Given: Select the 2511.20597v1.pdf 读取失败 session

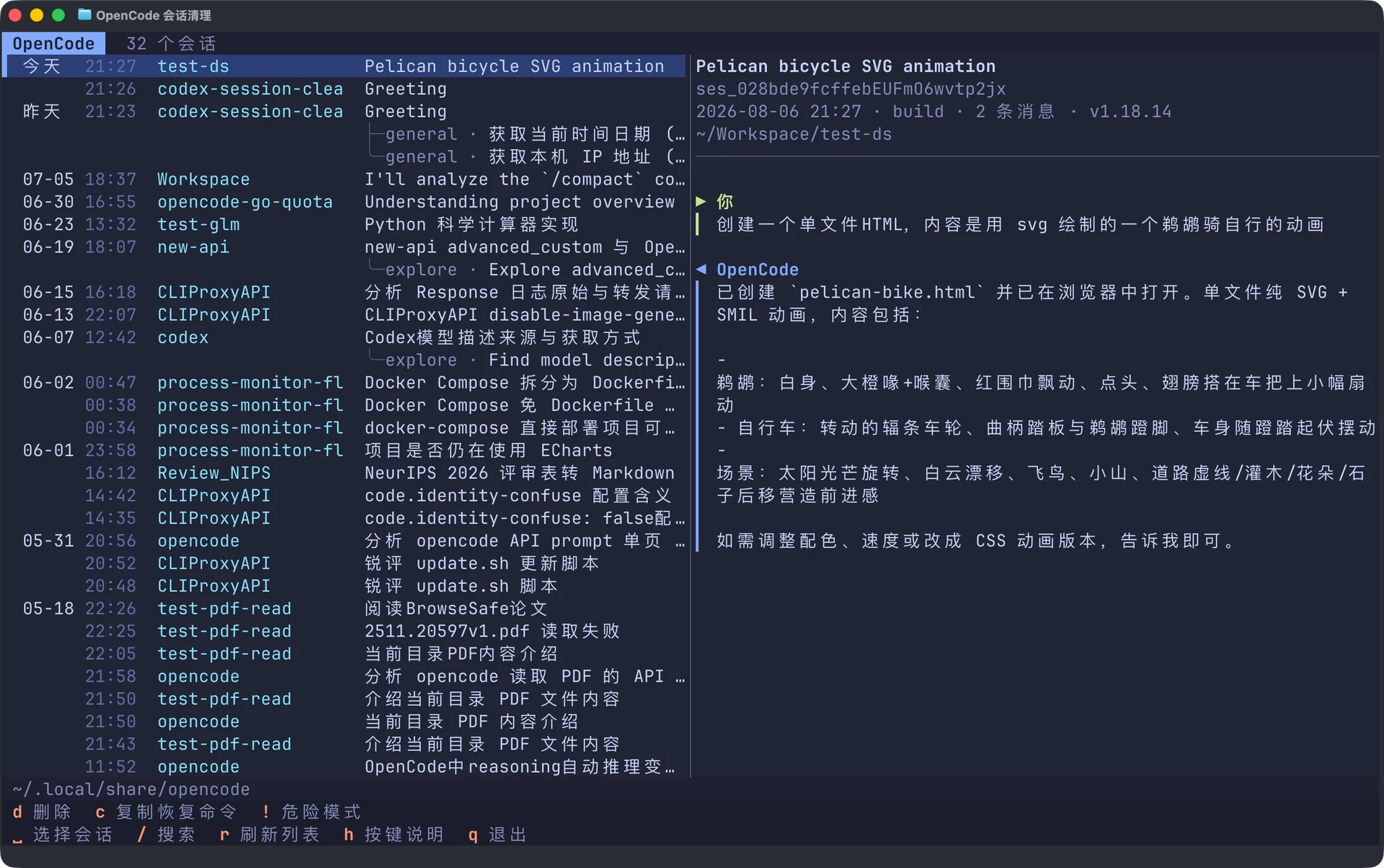Looking at the screenshot, I should (x=345, y=631).
